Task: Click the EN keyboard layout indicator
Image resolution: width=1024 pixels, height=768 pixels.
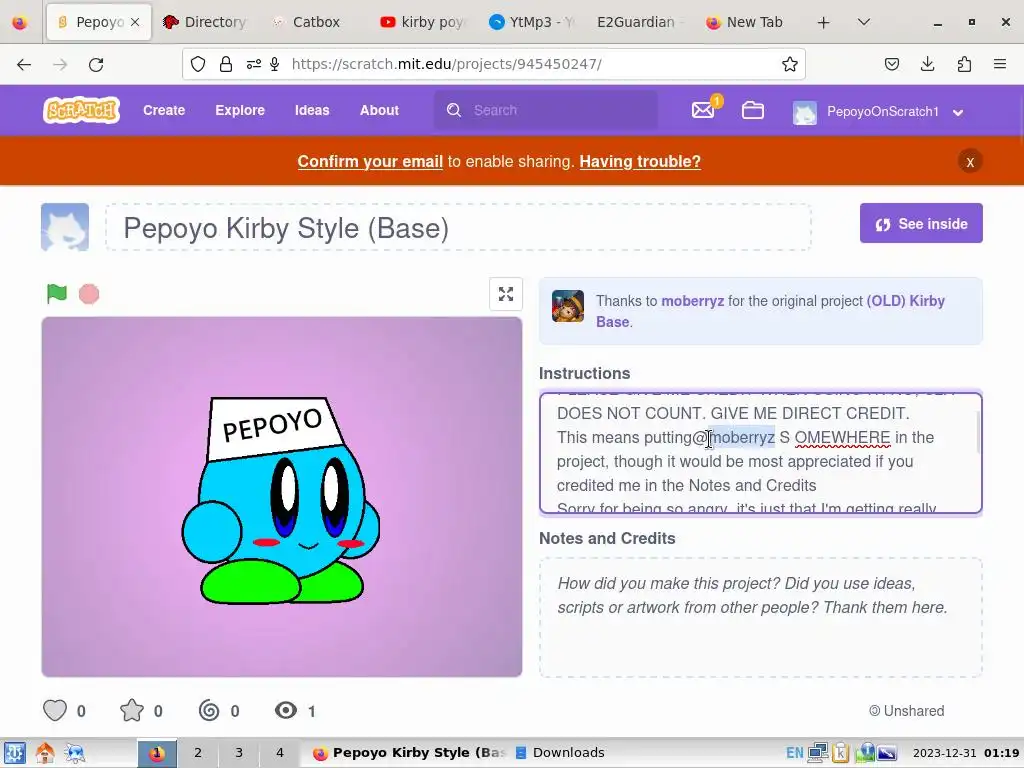Action: tap(795, 753)
